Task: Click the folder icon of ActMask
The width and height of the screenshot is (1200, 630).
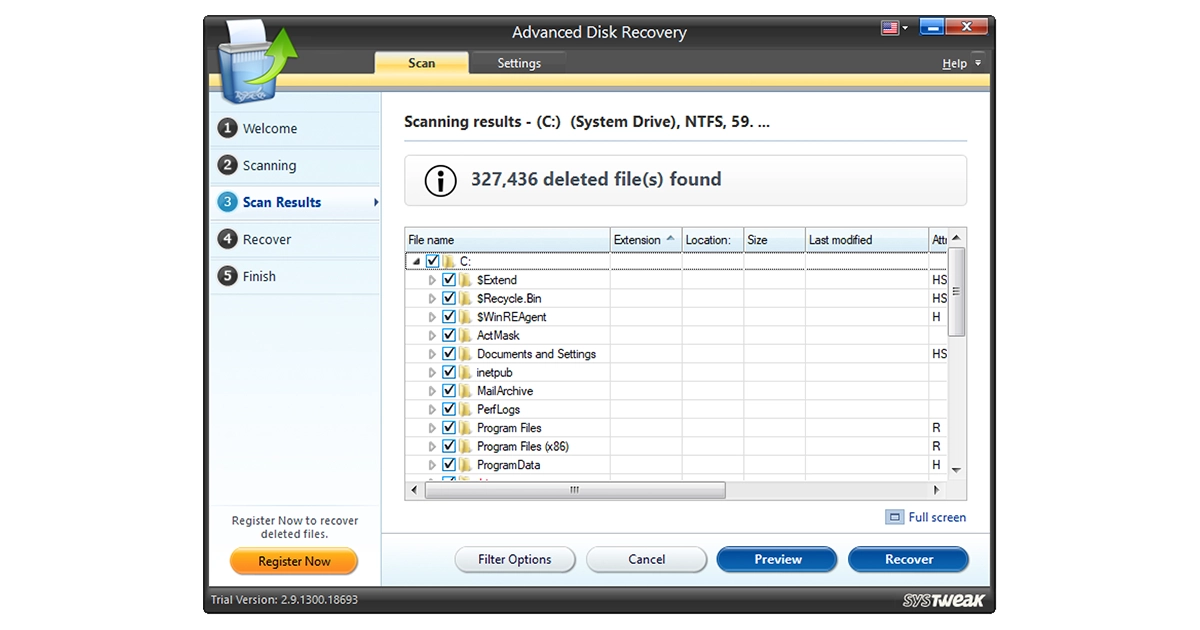Action: [465, 335]
